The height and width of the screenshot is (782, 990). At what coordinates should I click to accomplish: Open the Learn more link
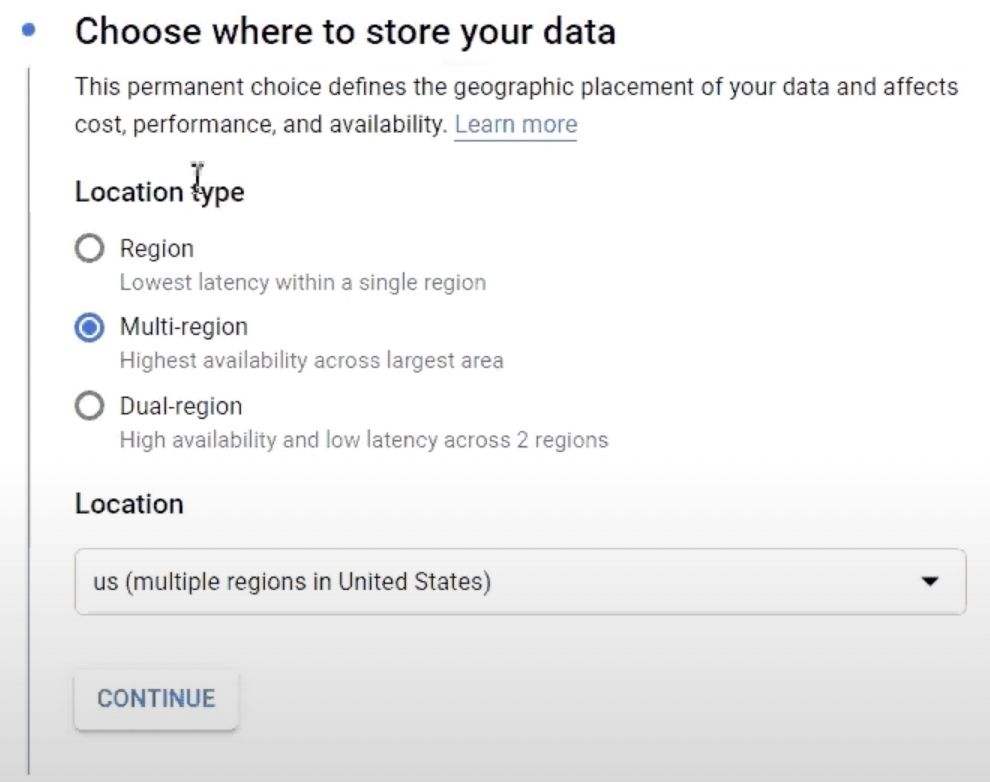516,124
